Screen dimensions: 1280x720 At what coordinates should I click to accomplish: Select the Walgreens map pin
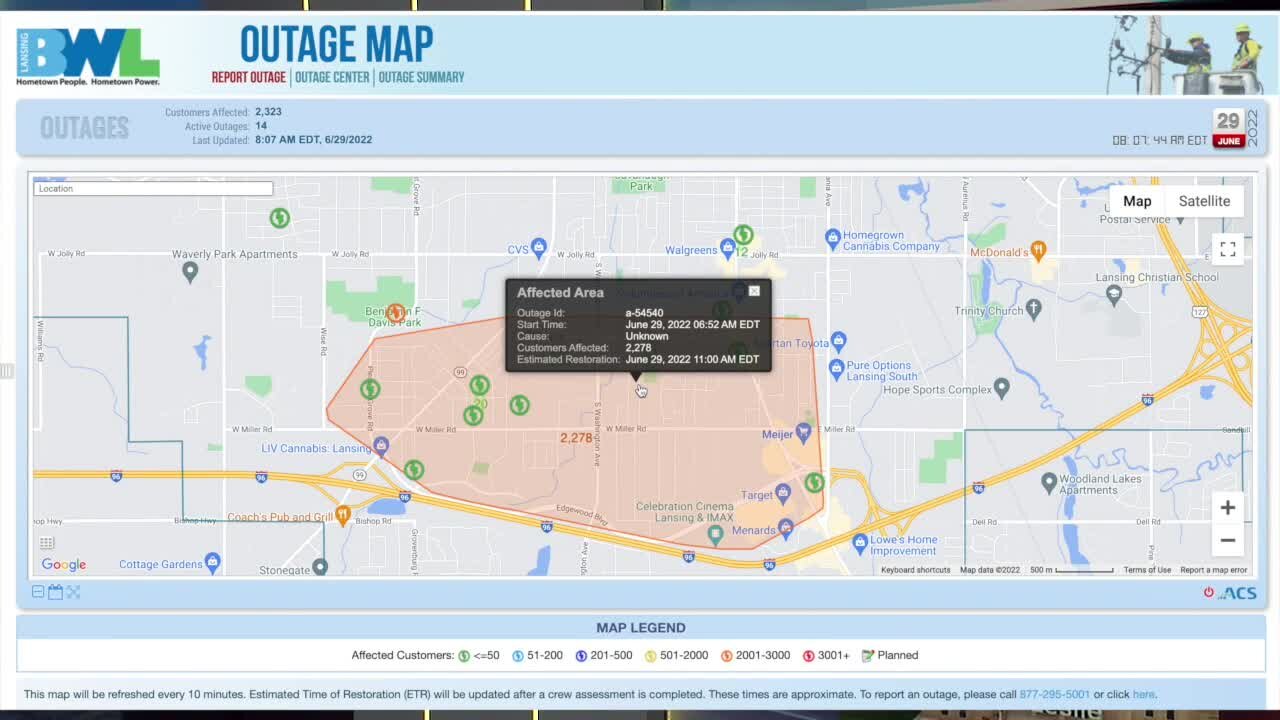(x=727, y=250)
